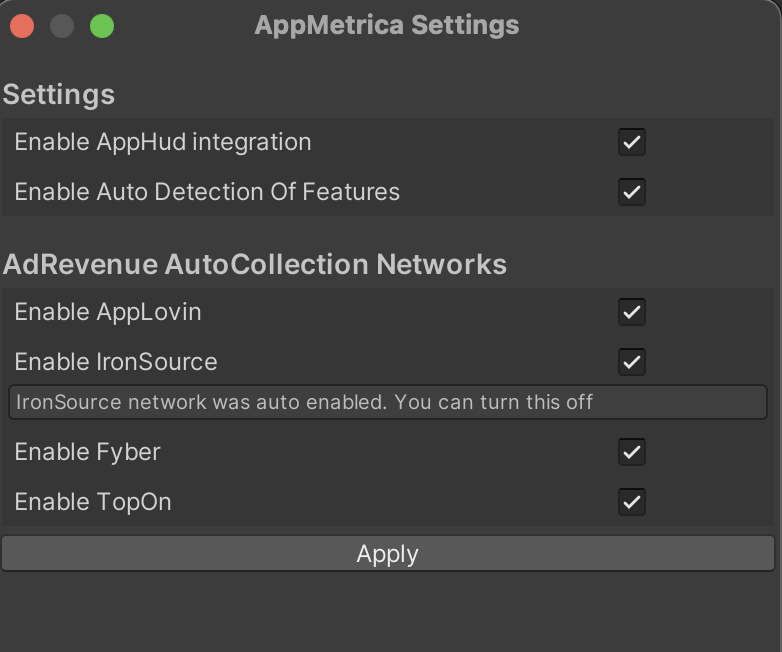Image resolution: width=782 pixels, height=652 pixels.
Task: Click the Enable AppHud integration label
Action: tap(163, 142)
